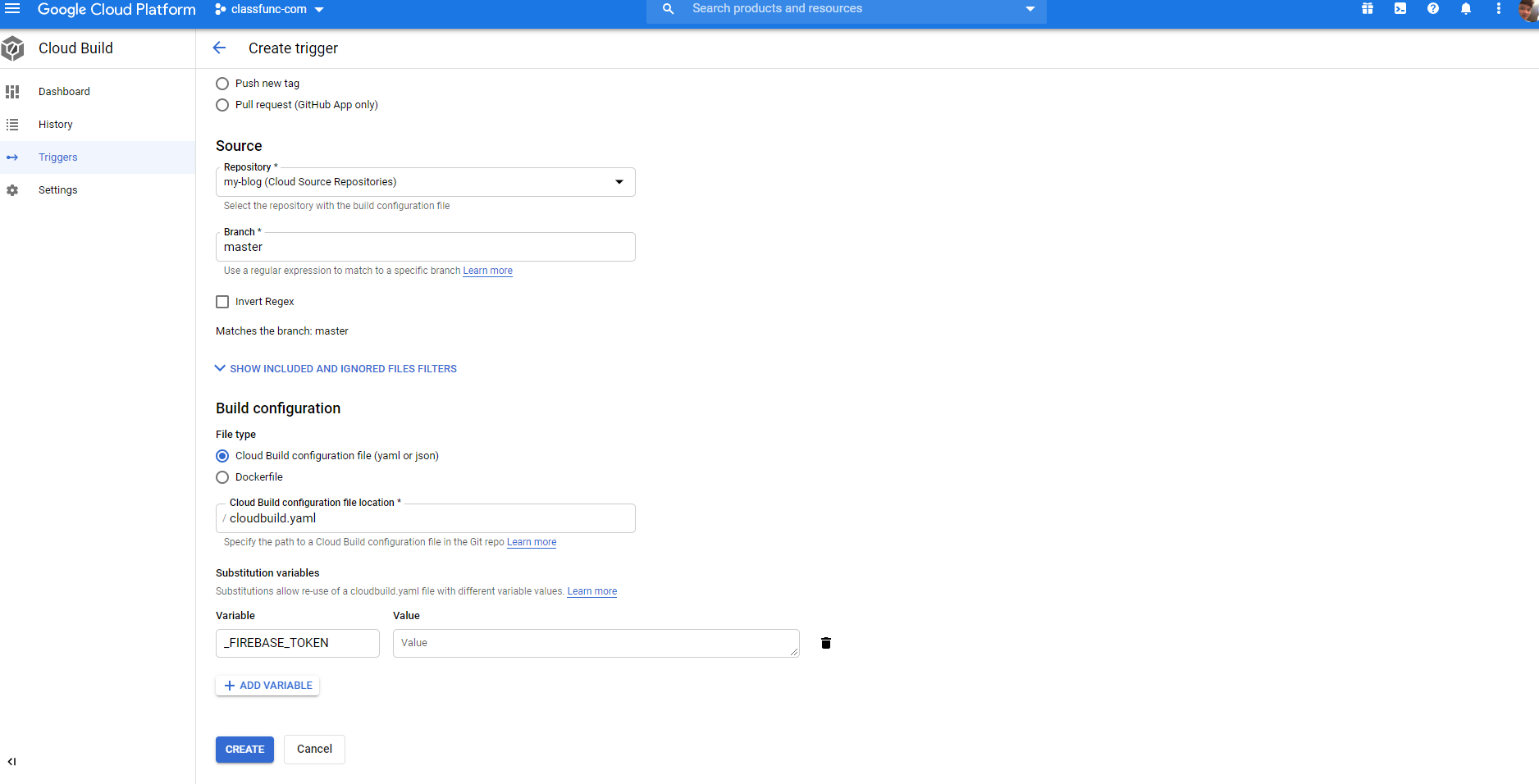Open the gift free trial icon

tap(1368, 9)
